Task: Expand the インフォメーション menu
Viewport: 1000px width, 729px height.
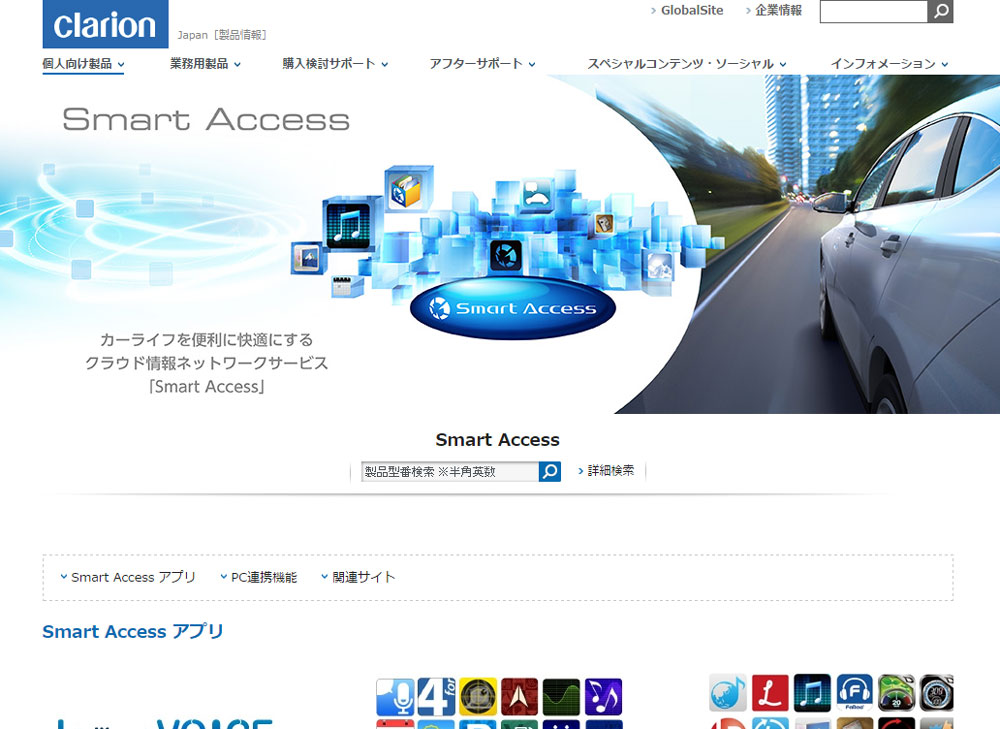Action: coord(889,64)
